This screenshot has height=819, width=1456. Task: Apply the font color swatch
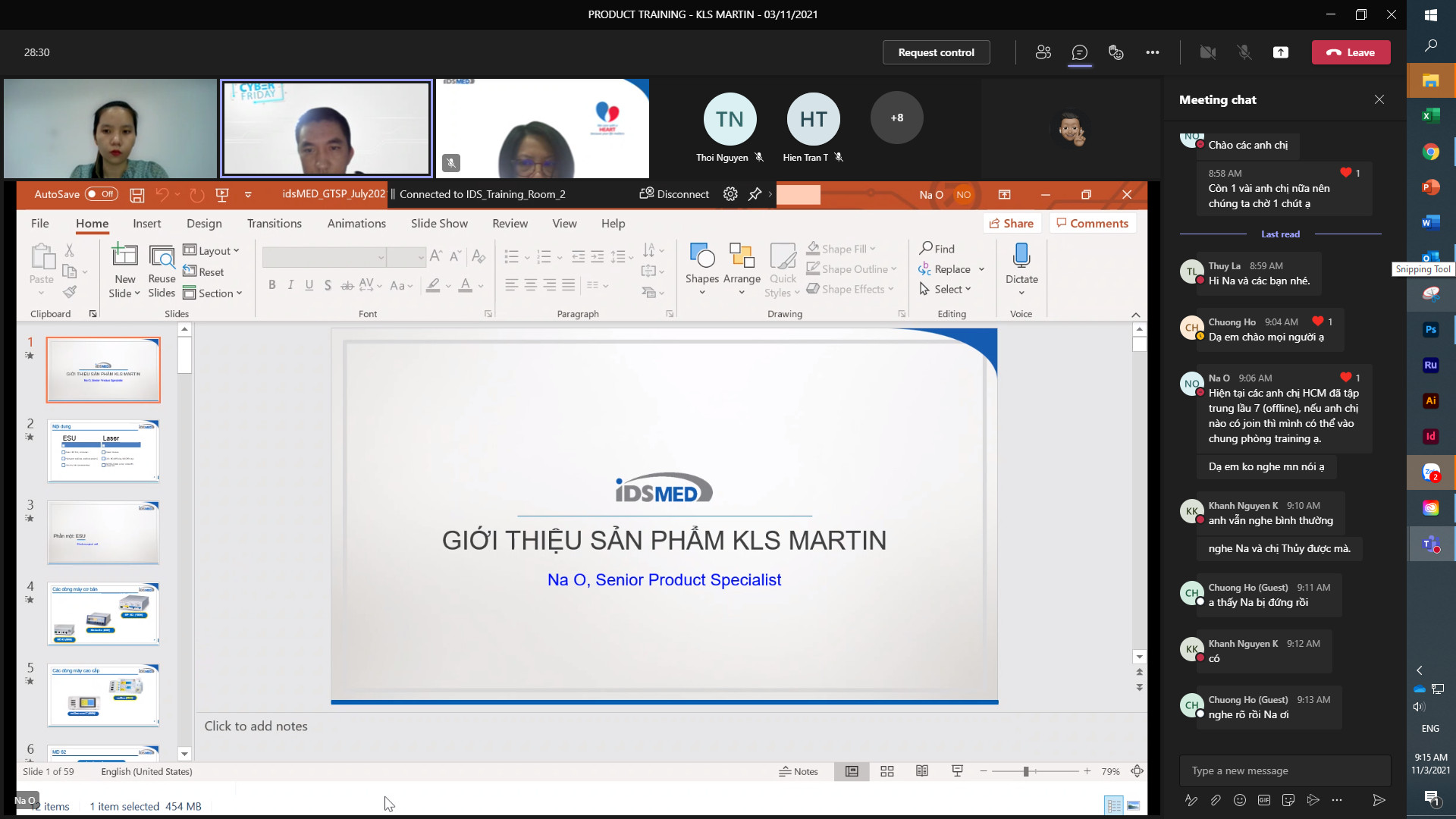[x=466, y=285]
